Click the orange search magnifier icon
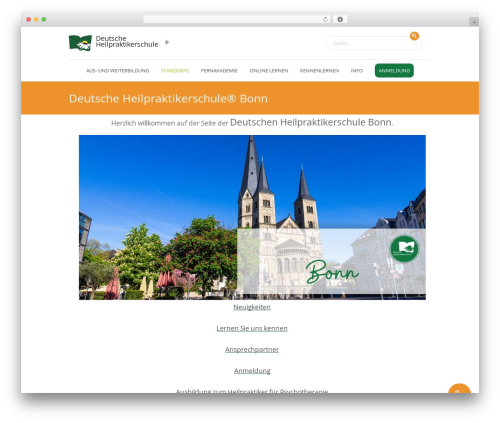This screenshot has width=500, height=423. pyautogui.click(x=414, y=36)
